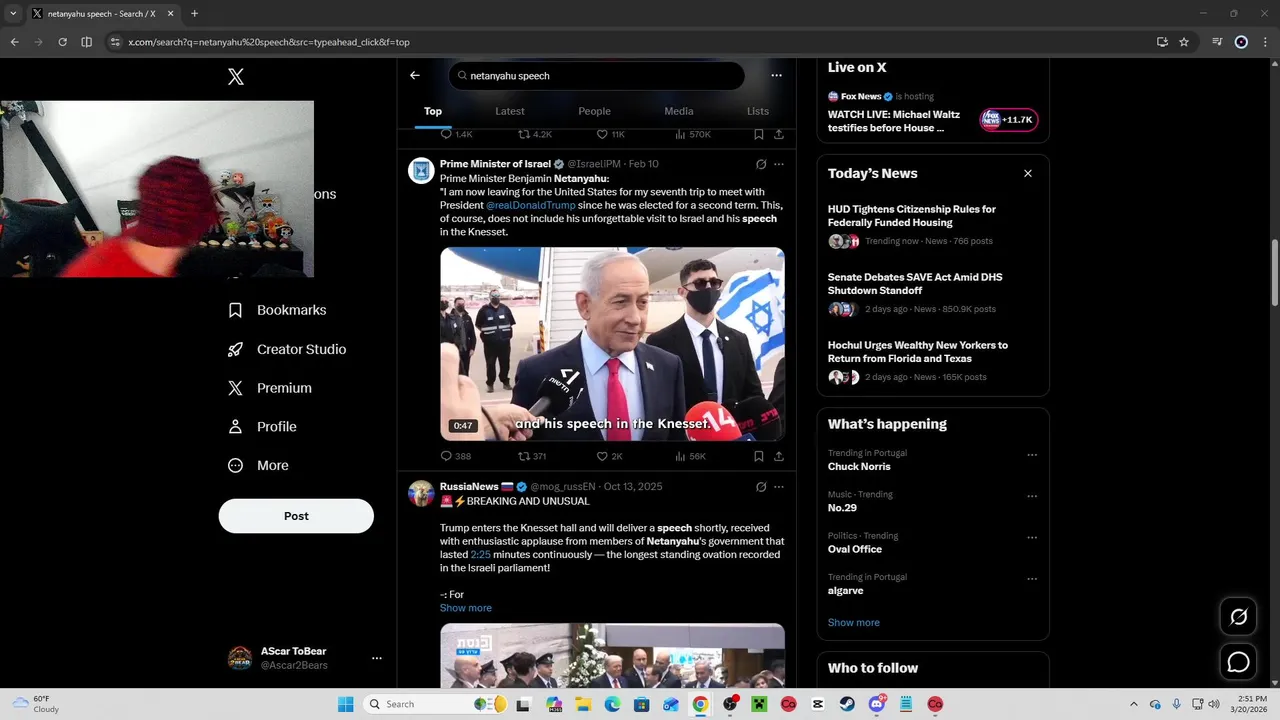Screen dimensions: 1280x720
Task: Click Grok icon on RussiaNews post
Action: pyautogui.click(x=761, y=487)
